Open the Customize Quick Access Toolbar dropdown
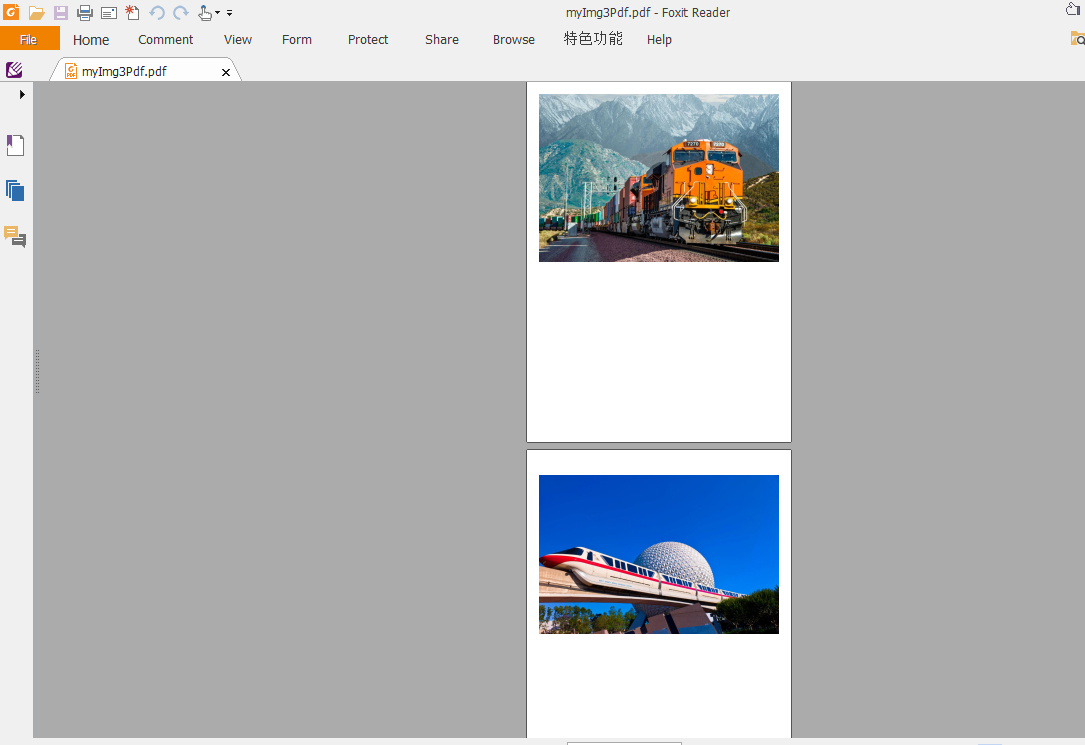This screenshot has height=745, width=1085. pos(230,12)
